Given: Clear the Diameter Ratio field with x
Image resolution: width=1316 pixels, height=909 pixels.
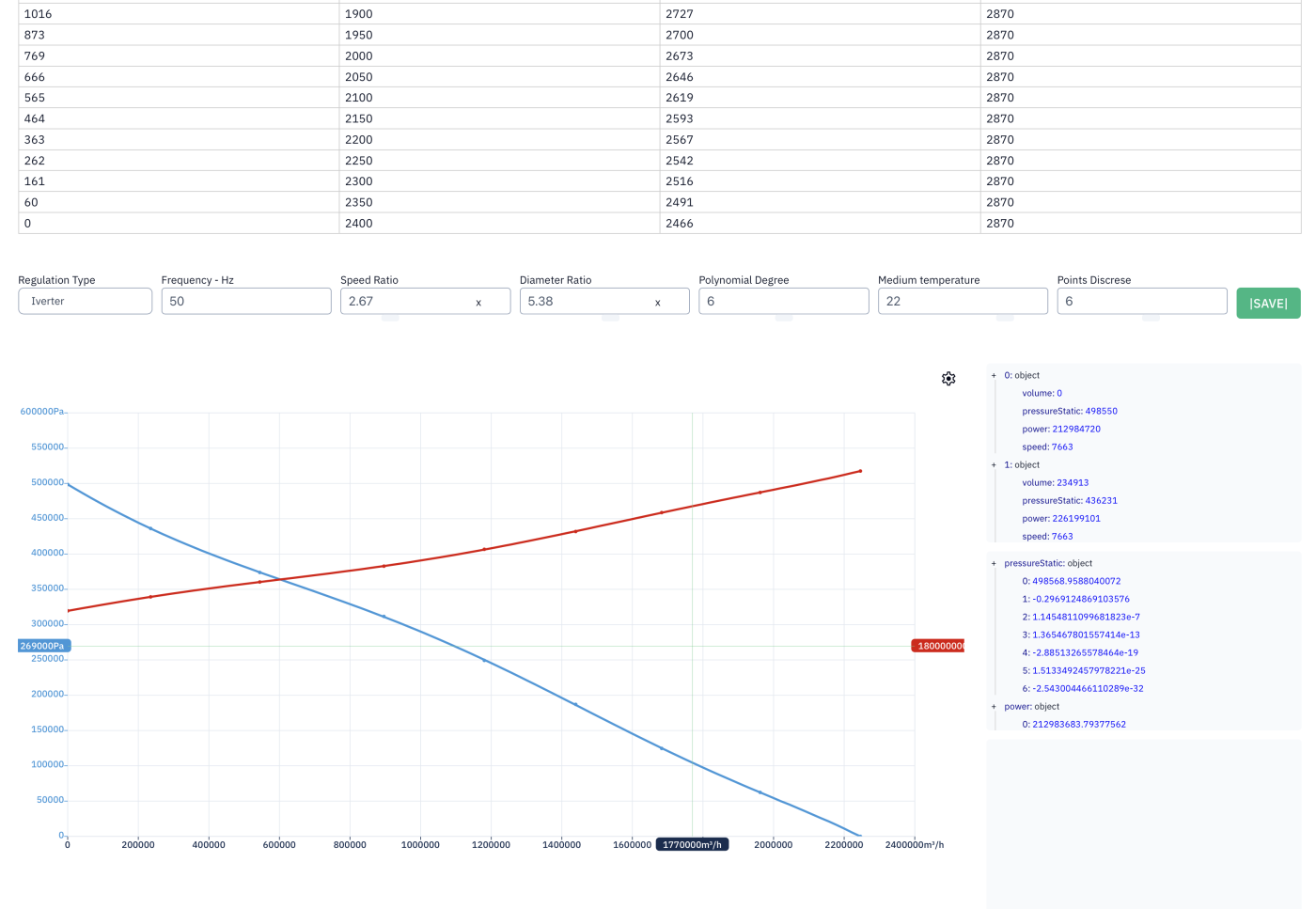Looking at the screenshot, I should point(658,303).
